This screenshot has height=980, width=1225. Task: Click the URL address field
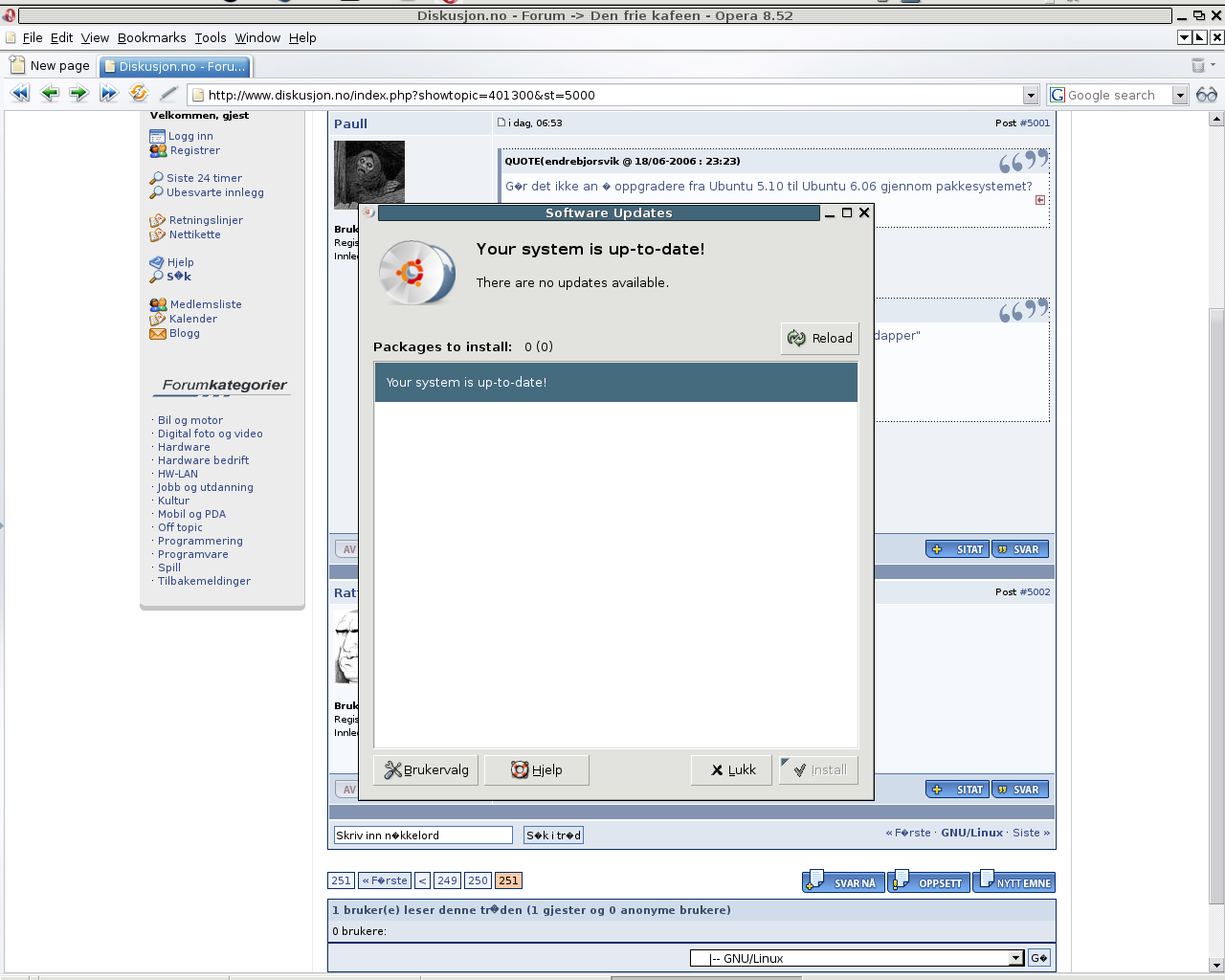614,95
